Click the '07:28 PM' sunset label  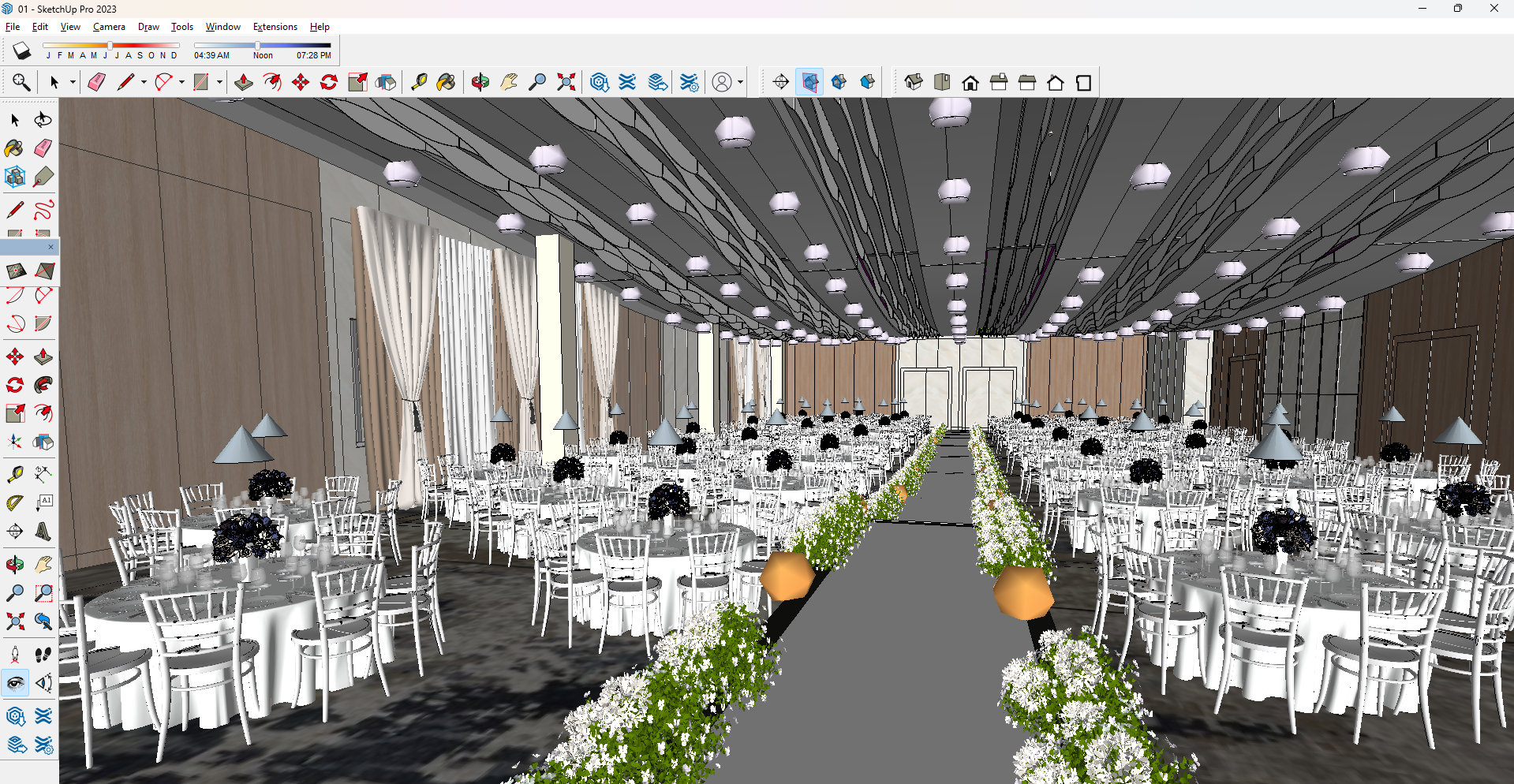(x=314, y=55)
